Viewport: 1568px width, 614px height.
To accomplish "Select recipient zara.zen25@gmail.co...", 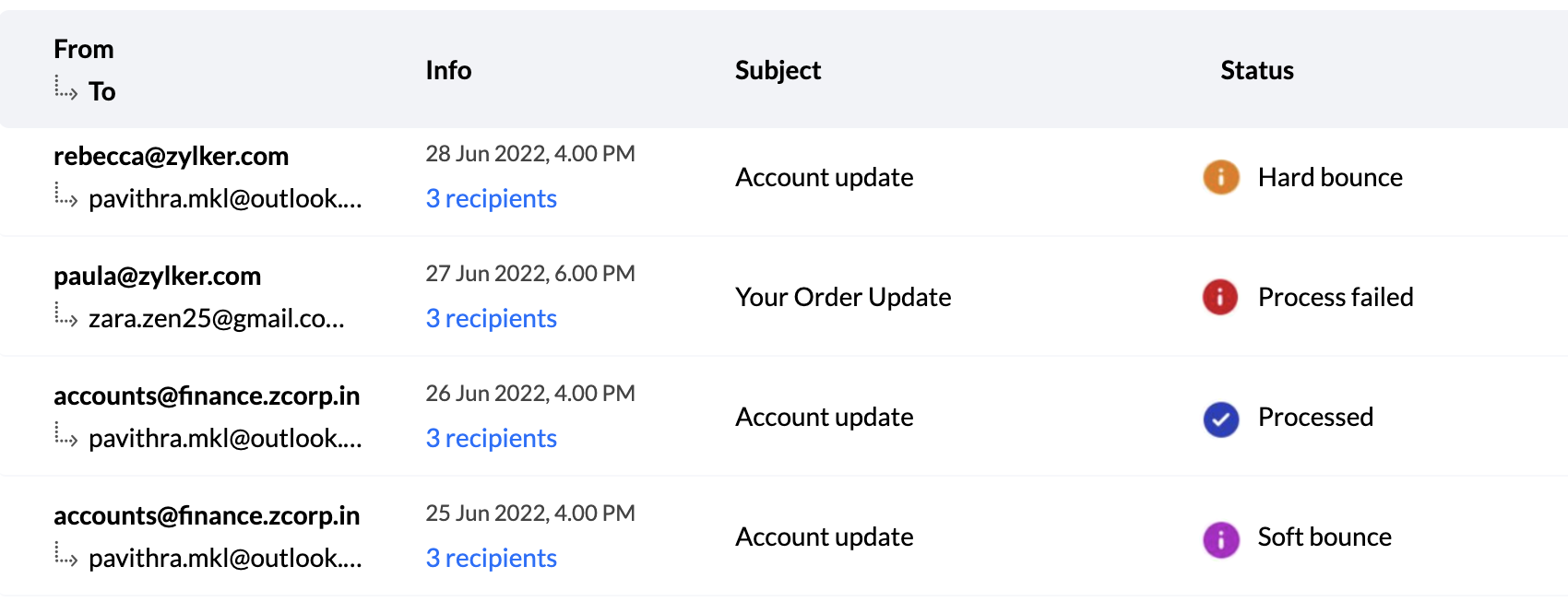I will [217, 318].
